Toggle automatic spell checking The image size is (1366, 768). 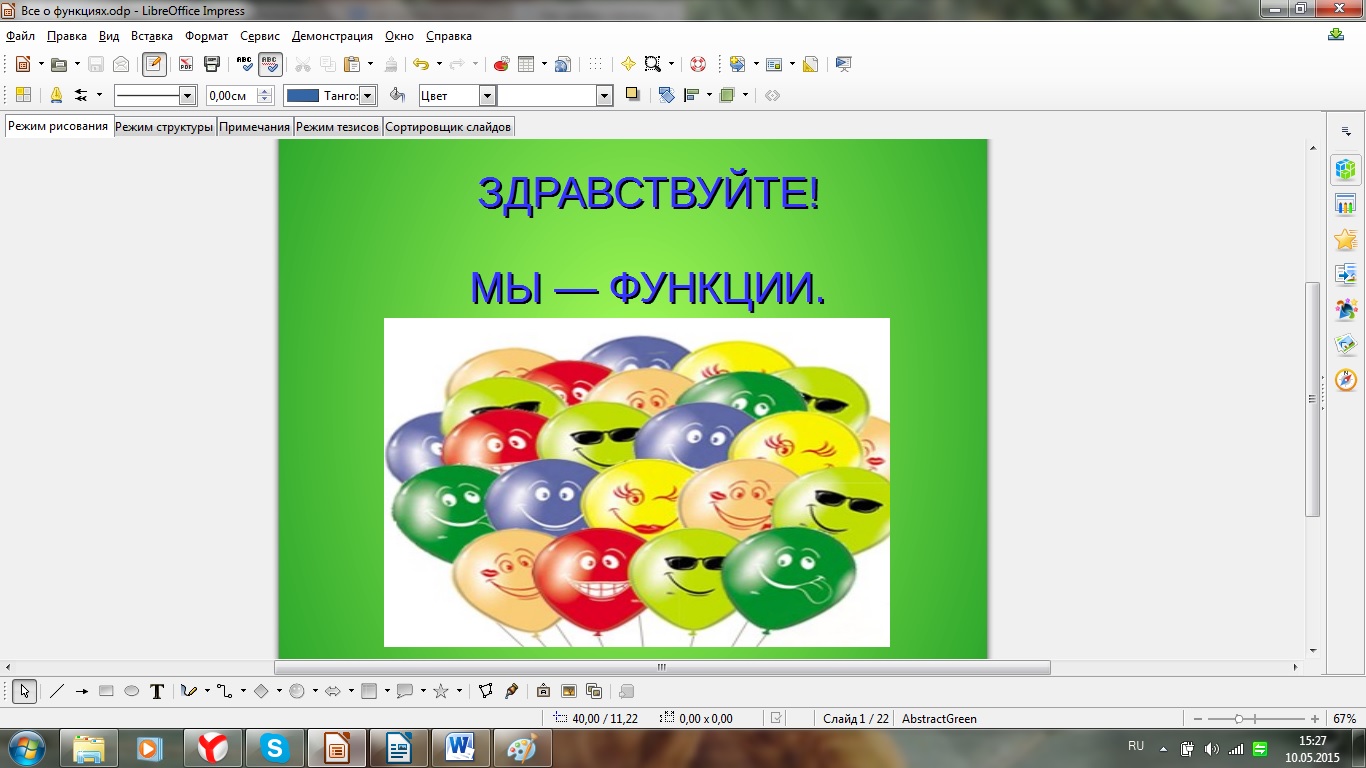tap(270, 64)
